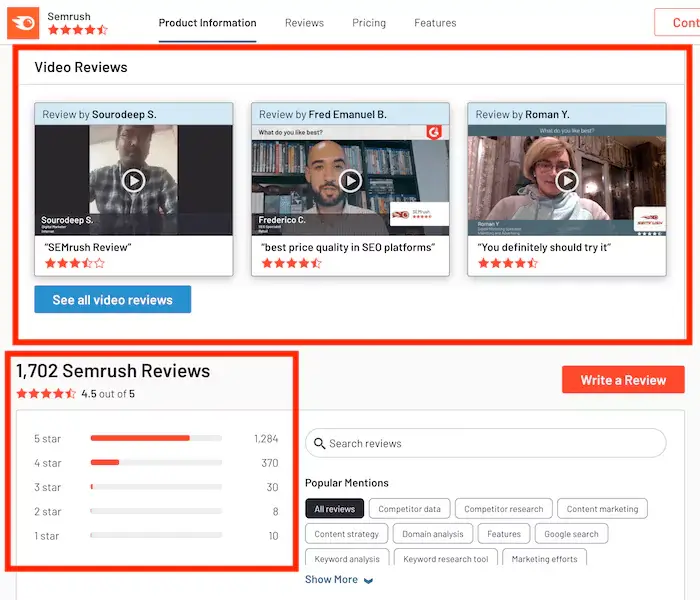Play Roman Y. video review
700x600 pixels.
pos(567,181)
